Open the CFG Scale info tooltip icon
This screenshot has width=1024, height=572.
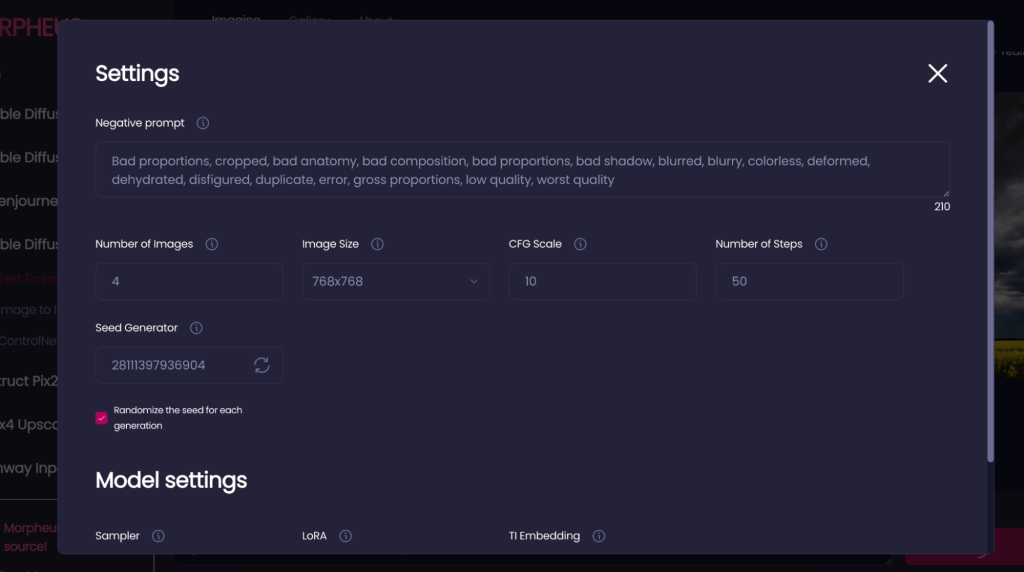tap(580, 244)
